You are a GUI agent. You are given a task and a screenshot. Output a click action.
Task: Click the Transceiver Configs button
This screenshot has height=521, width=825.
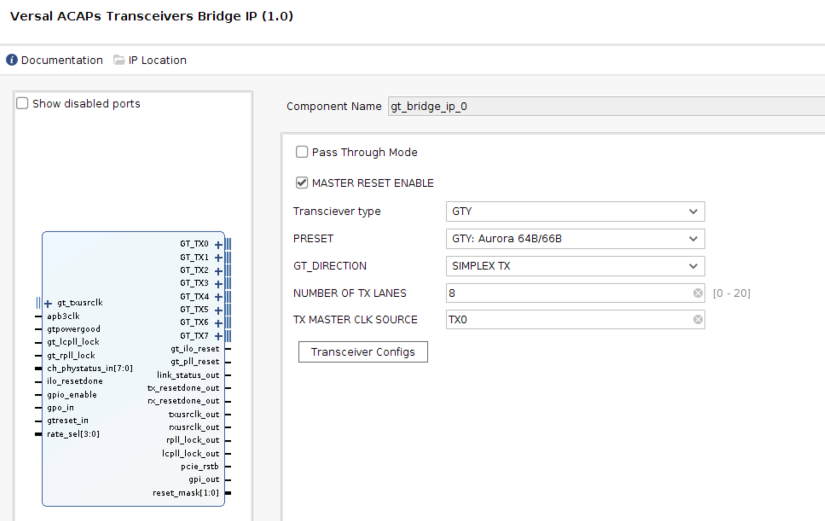[363, 352]
